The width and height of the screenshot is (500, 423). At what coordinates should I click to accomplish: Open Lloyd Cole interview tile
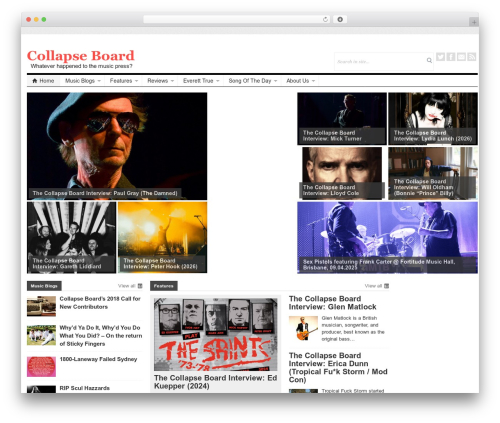(x=342, y=173)
